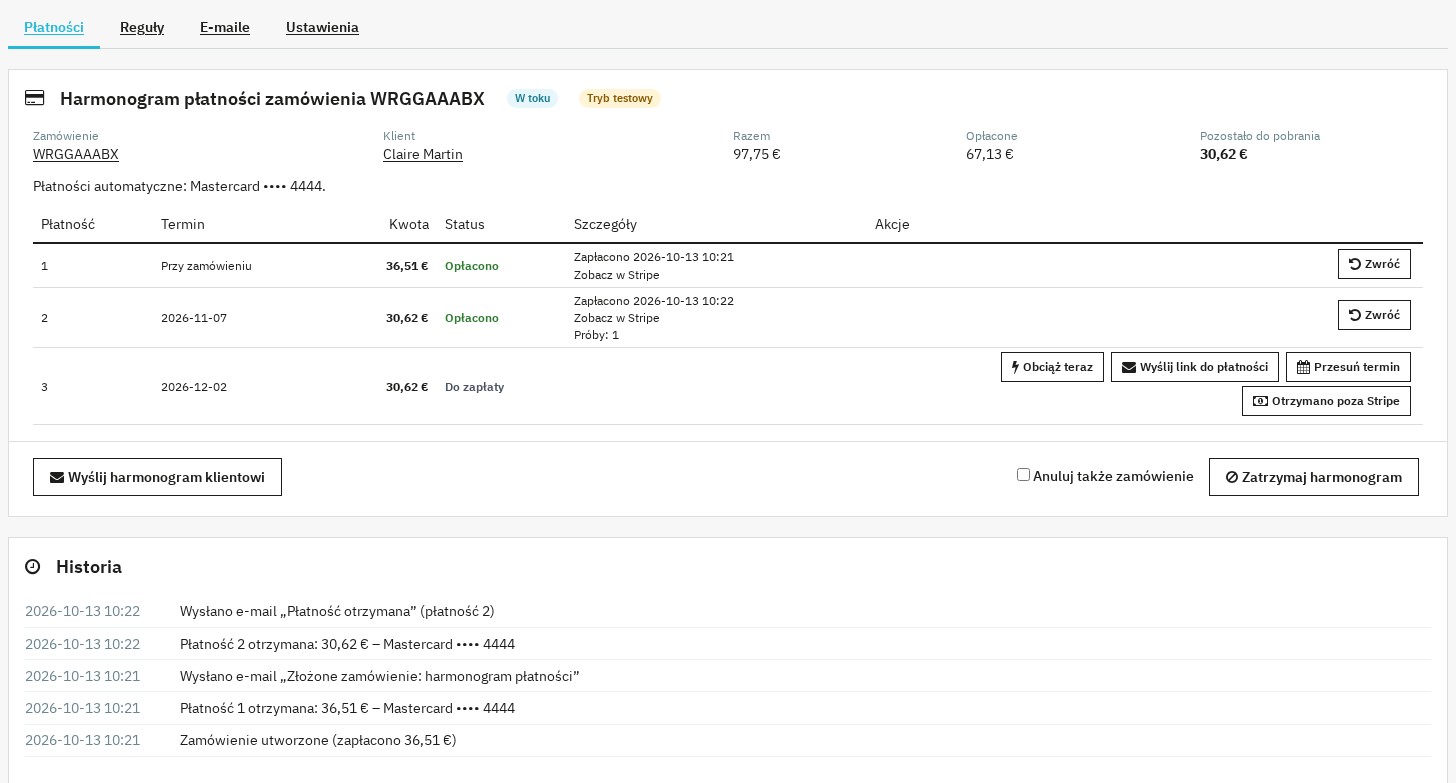Switch to the Reguły tab
Image resolution: width=1456 pixels, height=783 pixels.
(142, 28)
